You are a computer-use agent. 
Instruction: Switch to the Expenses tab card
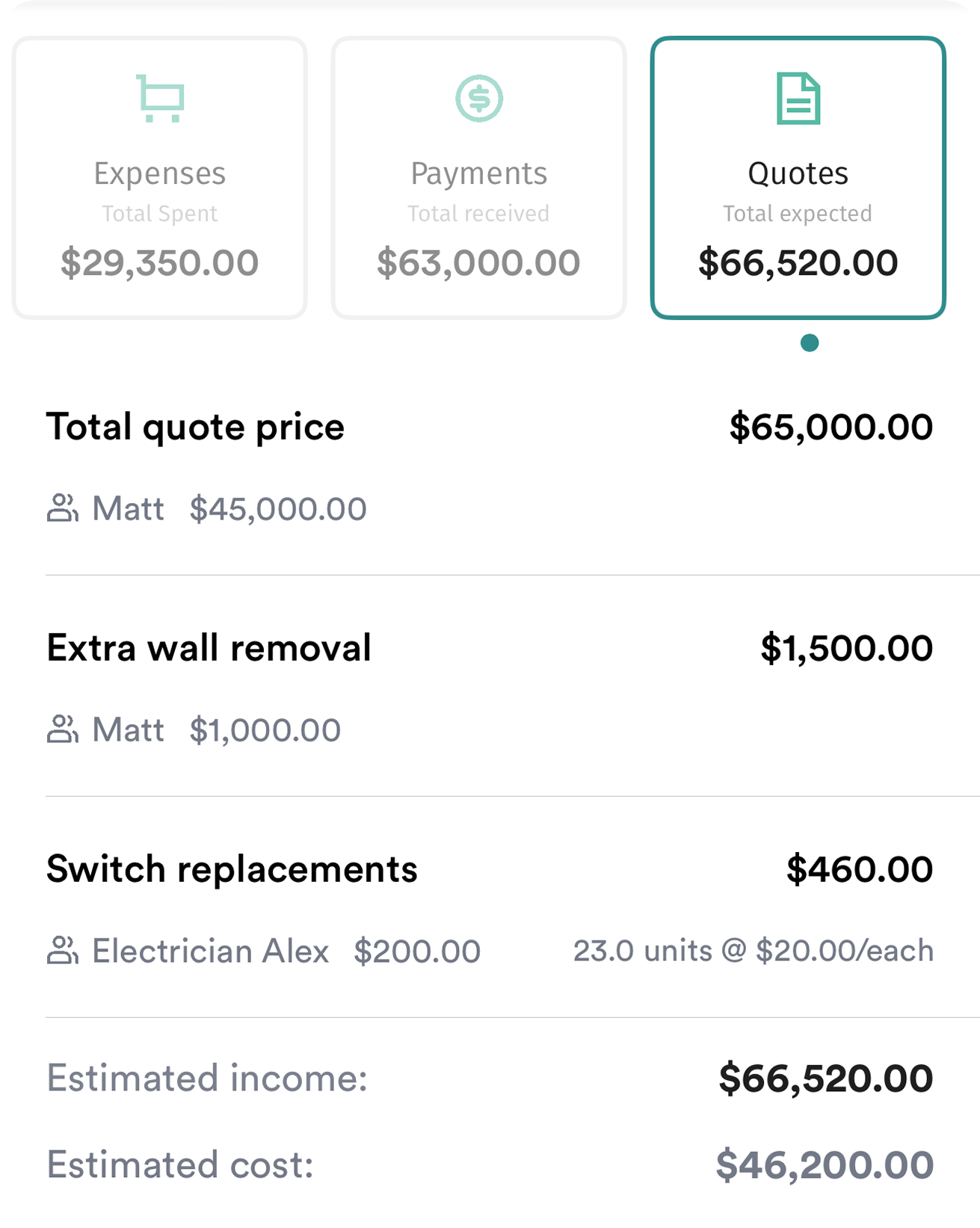[x=160, y=178]
